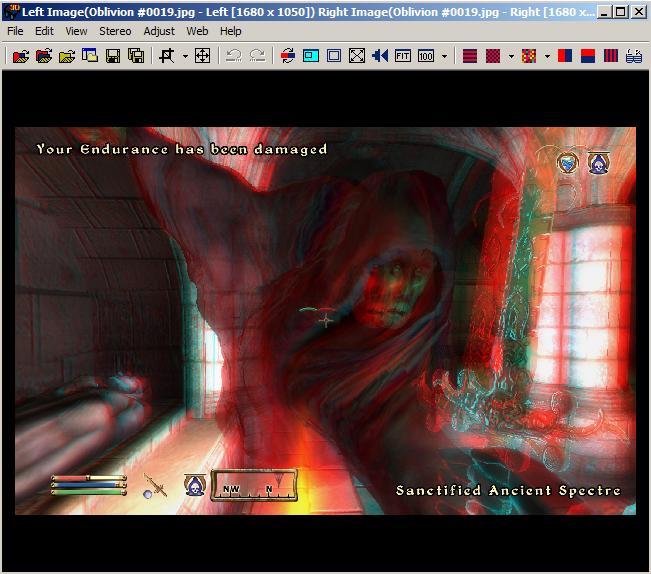This screenshot has height=574, width=651.
Task: Select the red checkerboard anaglyph icon
Action: 493,56
